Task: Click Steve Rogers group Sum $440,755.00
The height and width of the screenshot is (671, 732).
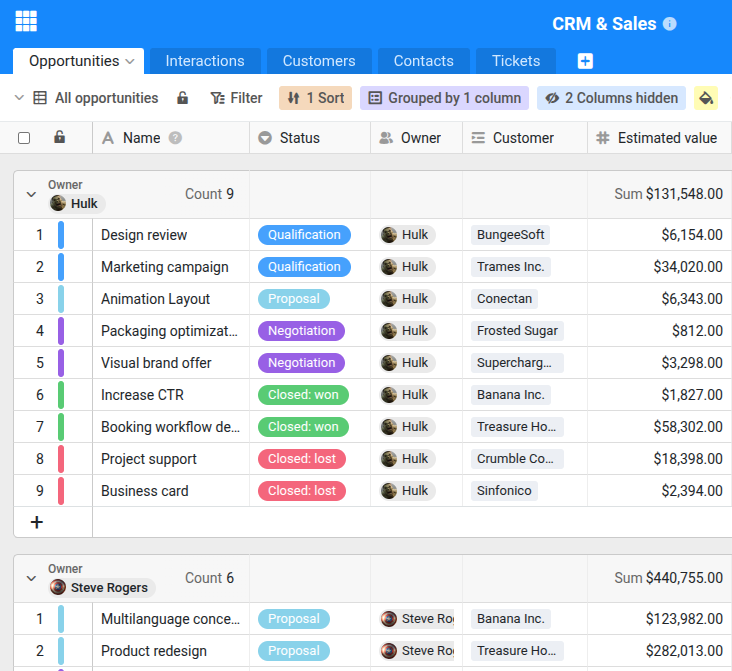Action: [x=669, y=578]
